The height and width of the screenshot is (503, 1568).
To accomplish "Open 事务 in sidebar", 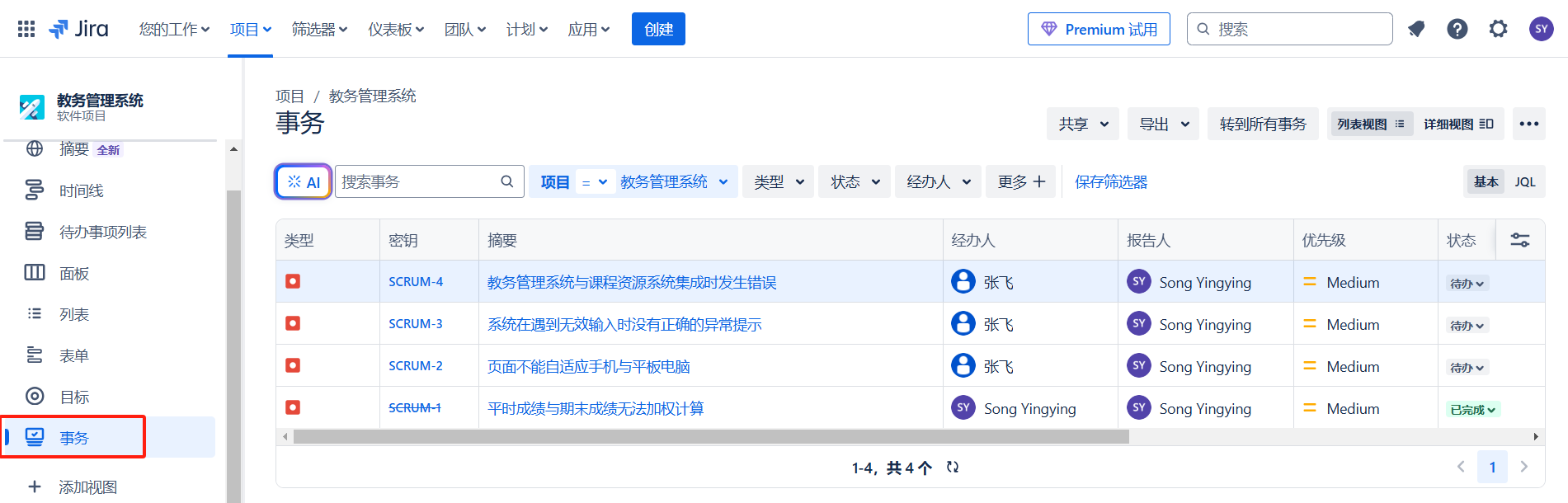I will pos(107,437).
